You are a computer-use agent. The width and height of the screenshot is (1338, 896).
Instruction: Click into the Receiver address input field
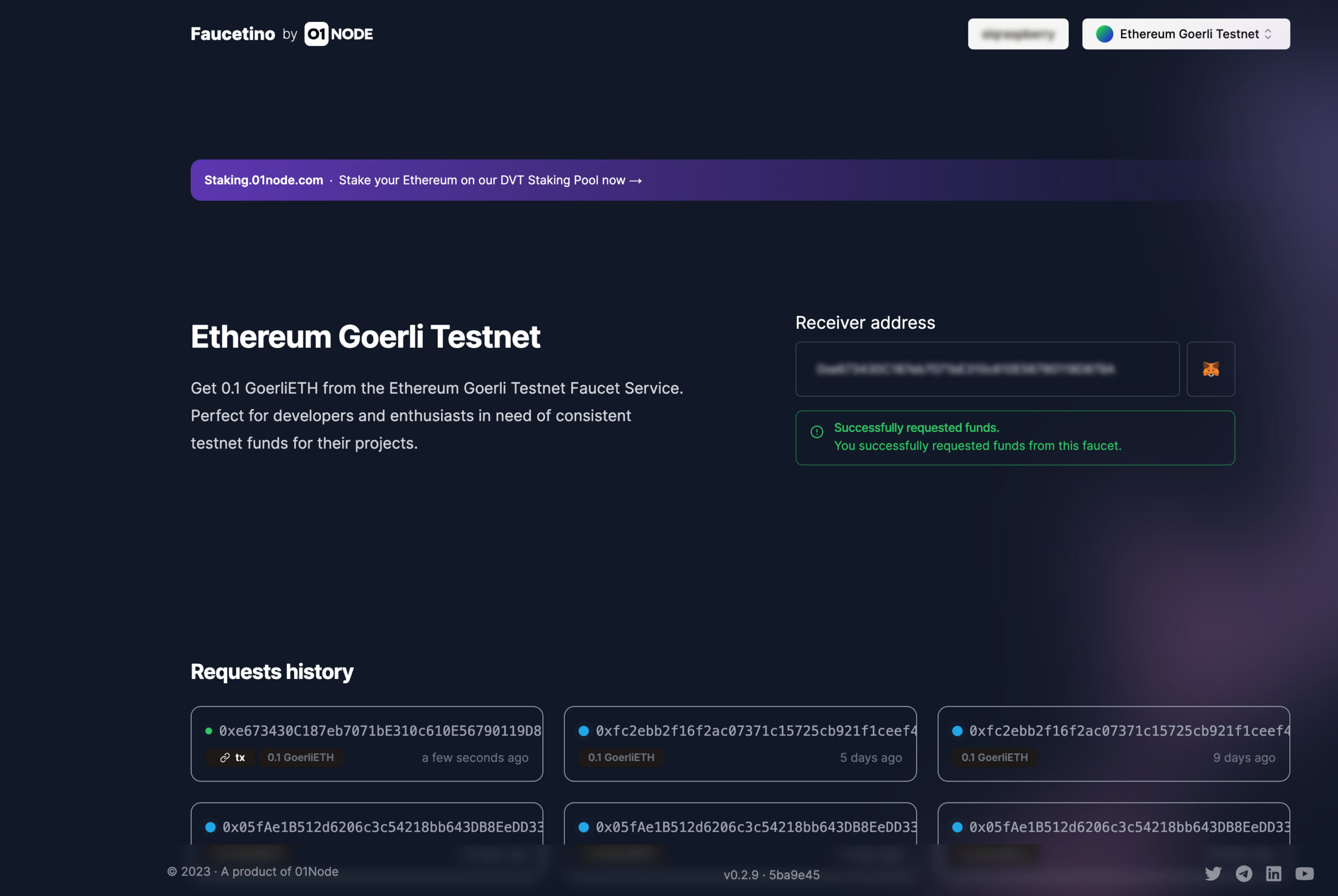click(x=987, y=369)
